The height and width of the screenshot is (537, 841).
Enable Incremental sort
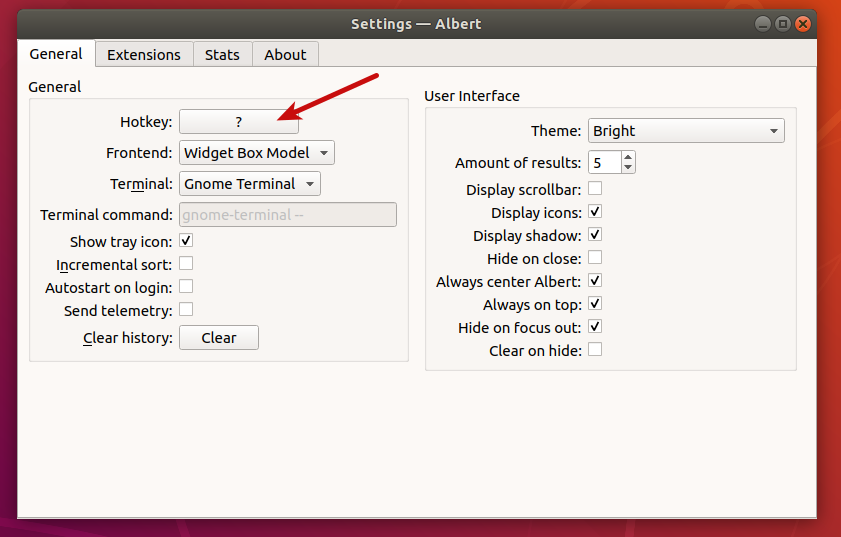pyautogui.click(x=186, y=264)
